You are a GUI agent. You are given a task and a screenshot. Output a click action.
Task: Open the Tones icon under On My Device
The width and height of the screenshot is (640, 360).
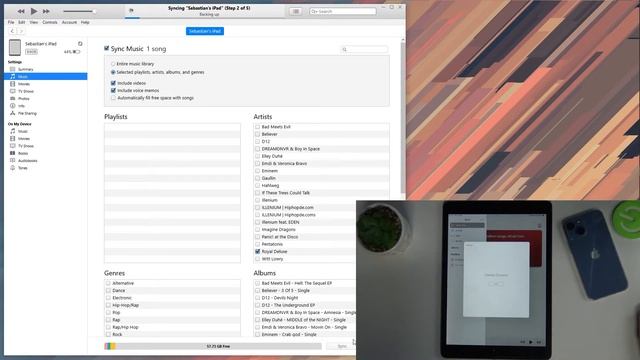(x=13, y=168)
